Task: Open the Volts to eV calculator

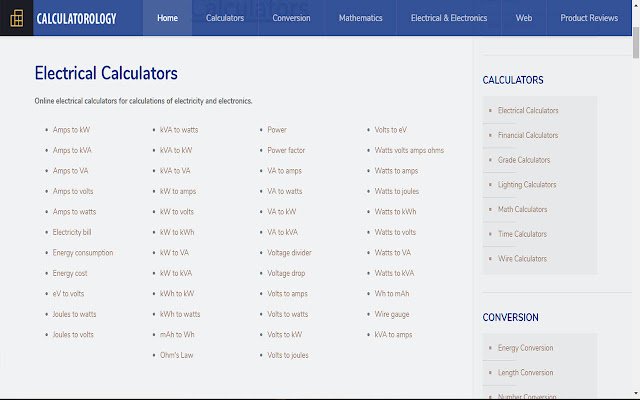Action: (391, 130)
